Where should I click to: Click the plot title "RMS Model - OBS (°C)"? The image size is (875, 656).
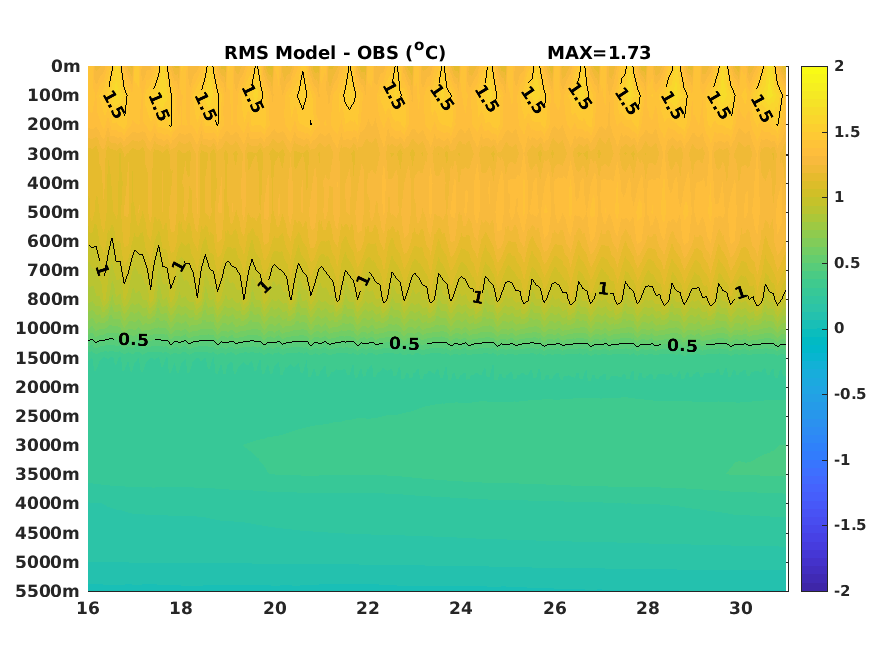tap(335, 52)
